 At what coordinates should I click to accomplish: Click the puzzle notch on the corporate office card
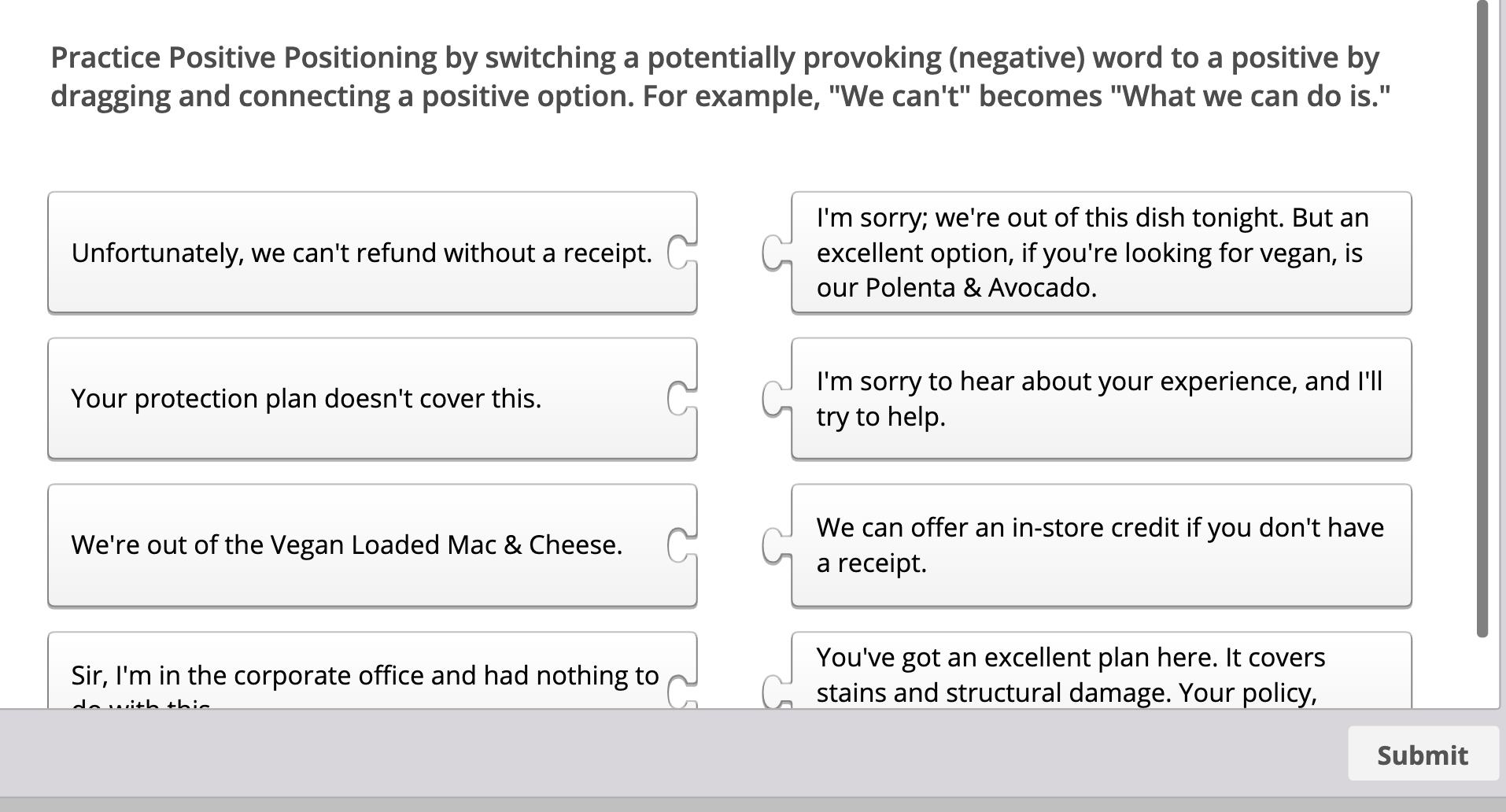tap(681, 691)
